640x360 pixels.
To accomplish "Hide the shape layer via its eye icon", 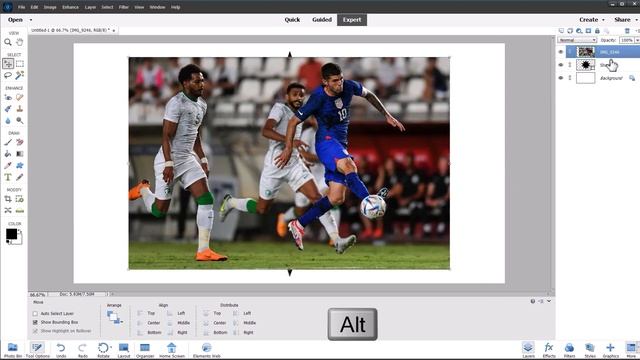I will click(561, 65).
